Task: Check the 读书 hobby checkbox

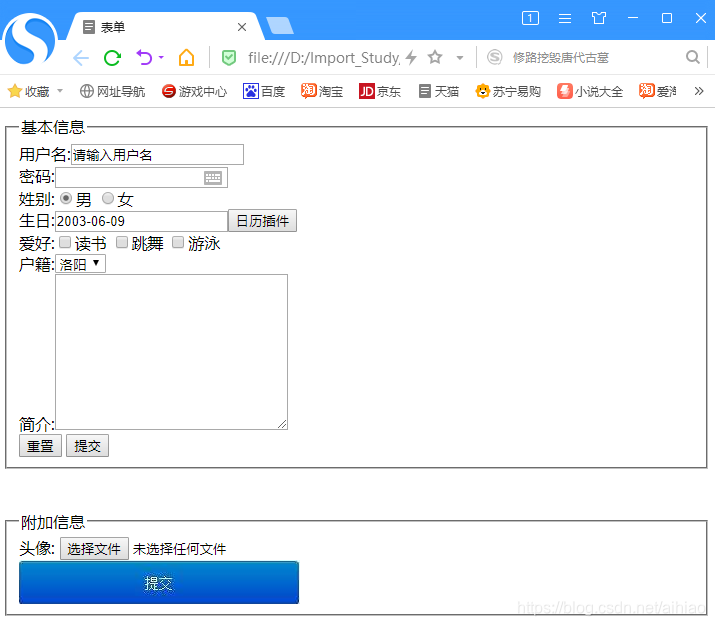Action: (65, 242)
